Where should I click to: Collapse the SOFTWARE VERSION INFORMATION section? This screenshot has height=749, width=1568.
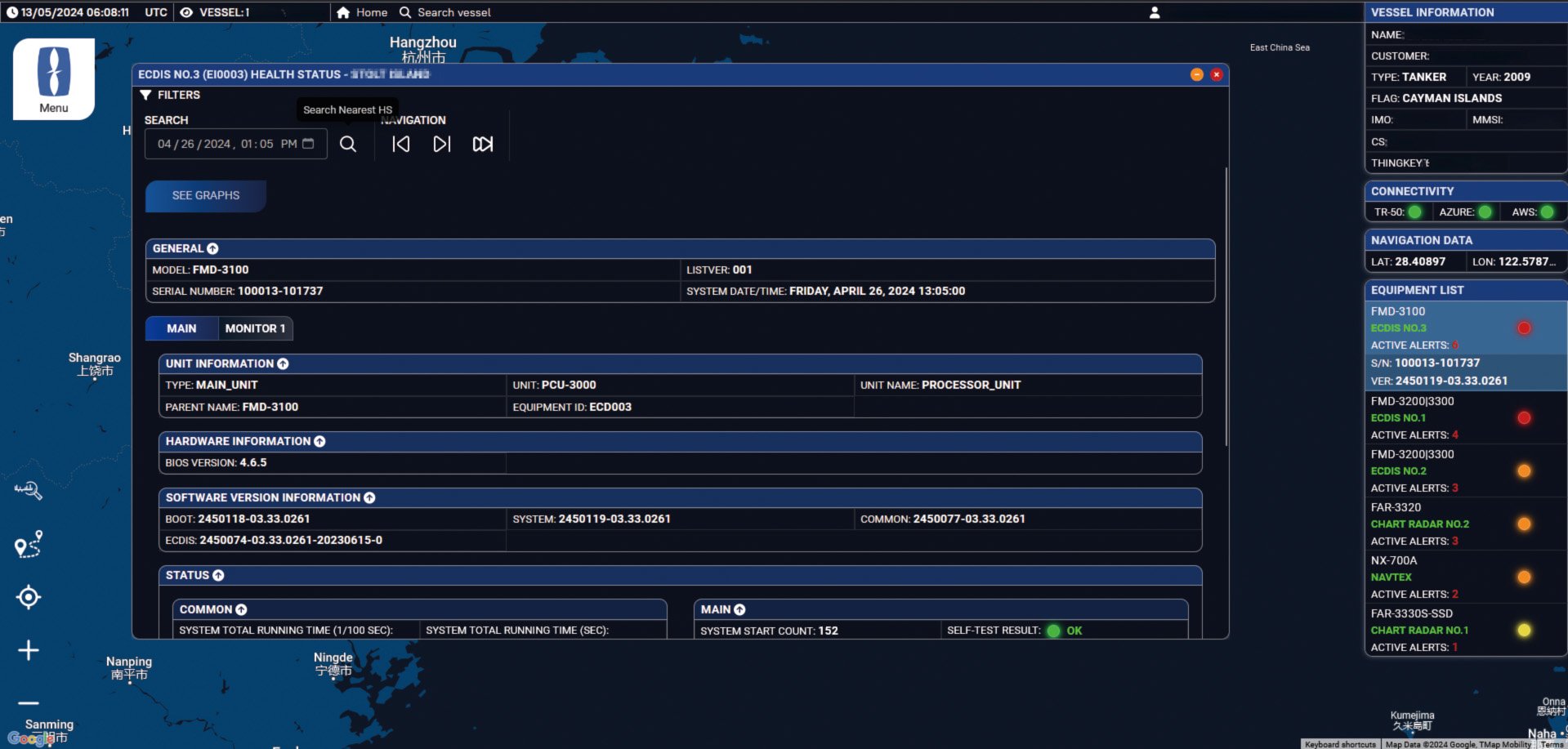pyautogui.click(x=369, y=498)
